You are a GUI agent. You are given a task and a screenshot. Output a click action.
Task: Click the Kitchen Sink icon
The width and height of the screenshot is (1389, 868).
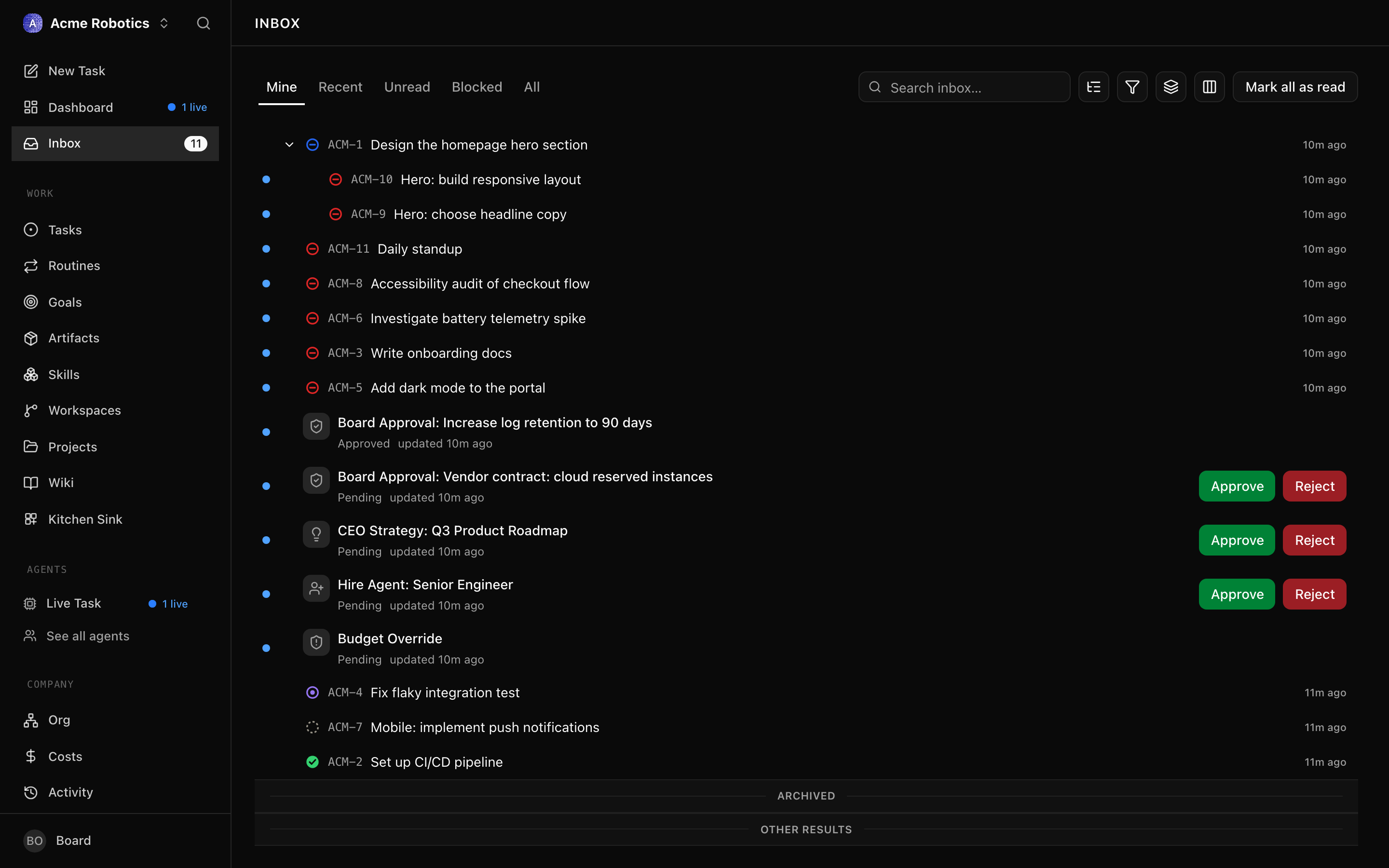[x=31, y=519]
